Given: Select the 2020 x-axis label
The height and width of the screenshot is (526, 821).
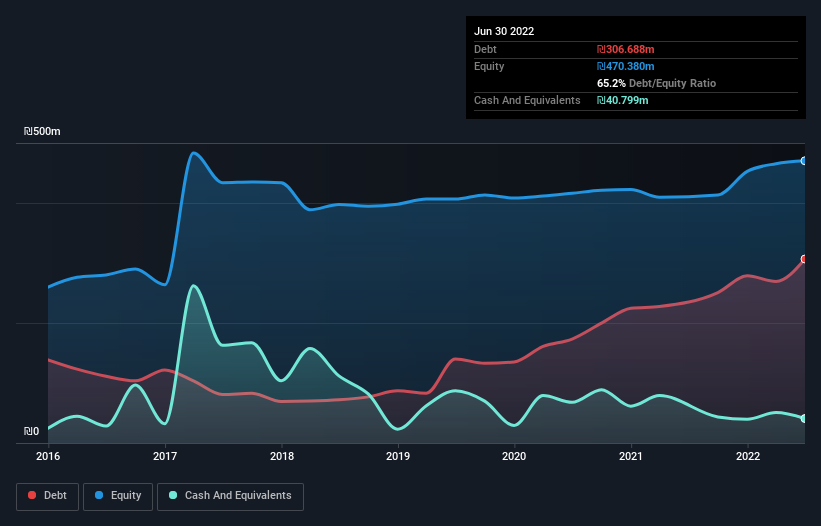Looking at the screenshot, I should click(514, 456).
